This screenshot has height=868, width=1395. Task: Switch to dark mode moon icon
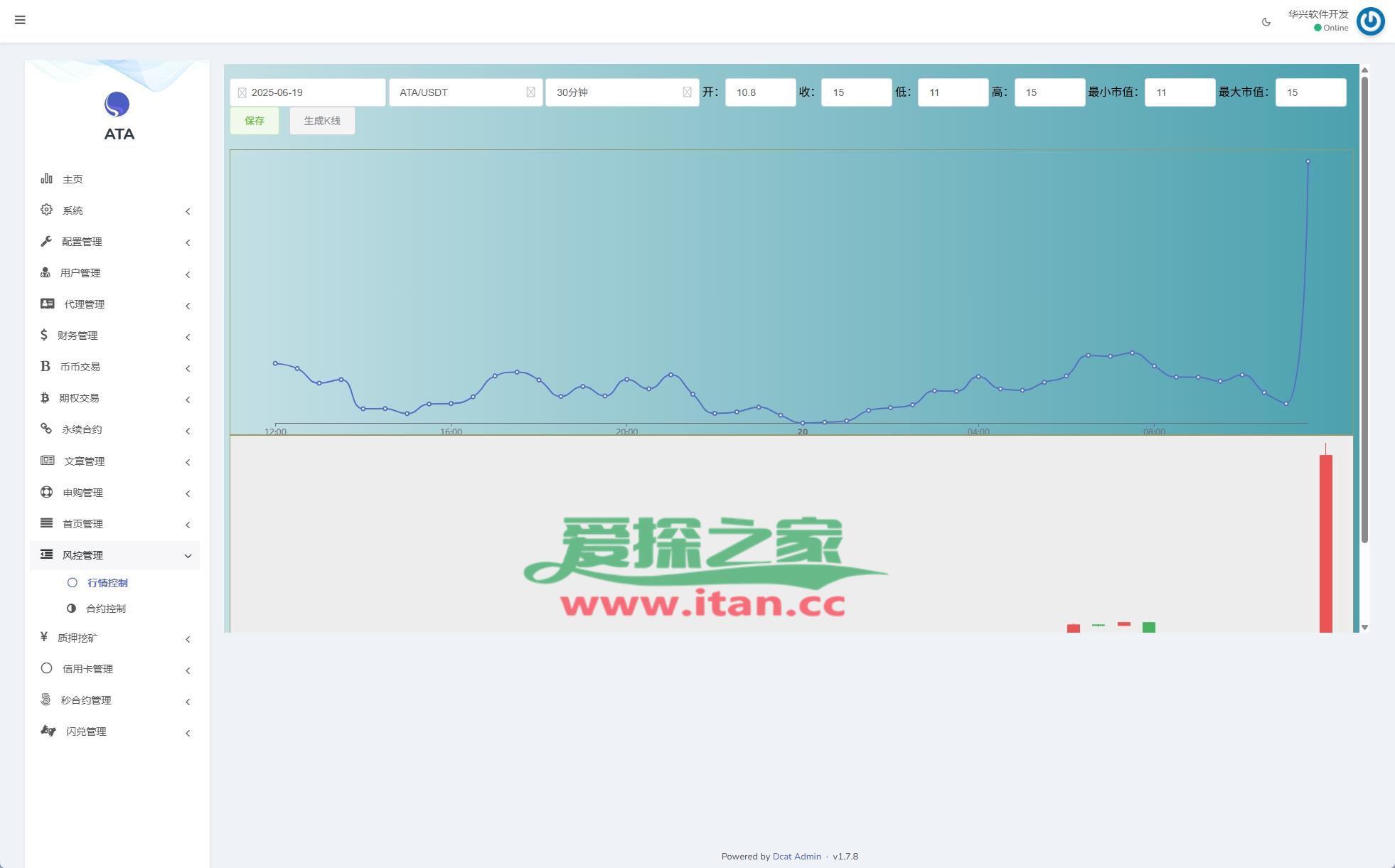click(x=1266, y=22)
